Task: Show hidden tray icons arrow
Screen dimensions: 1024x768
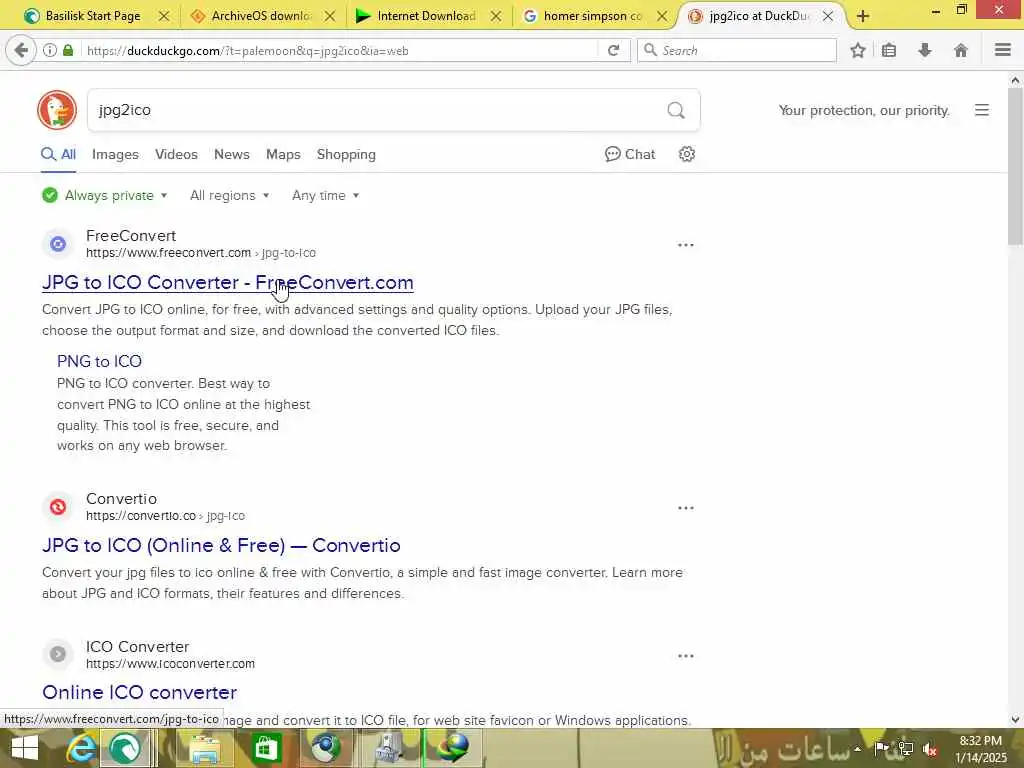Action: point(857,750)
